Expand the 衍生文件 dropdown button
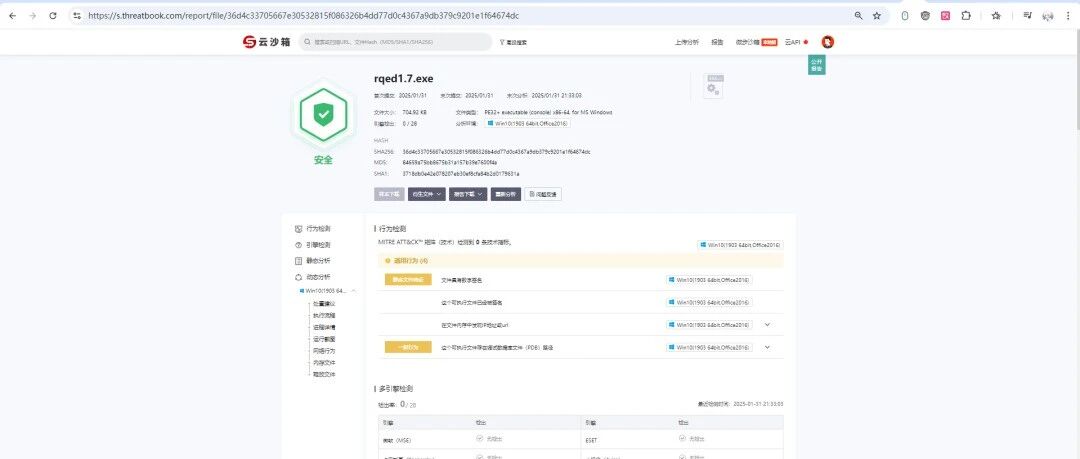1080x459 pixels. [x=426, y=194]
